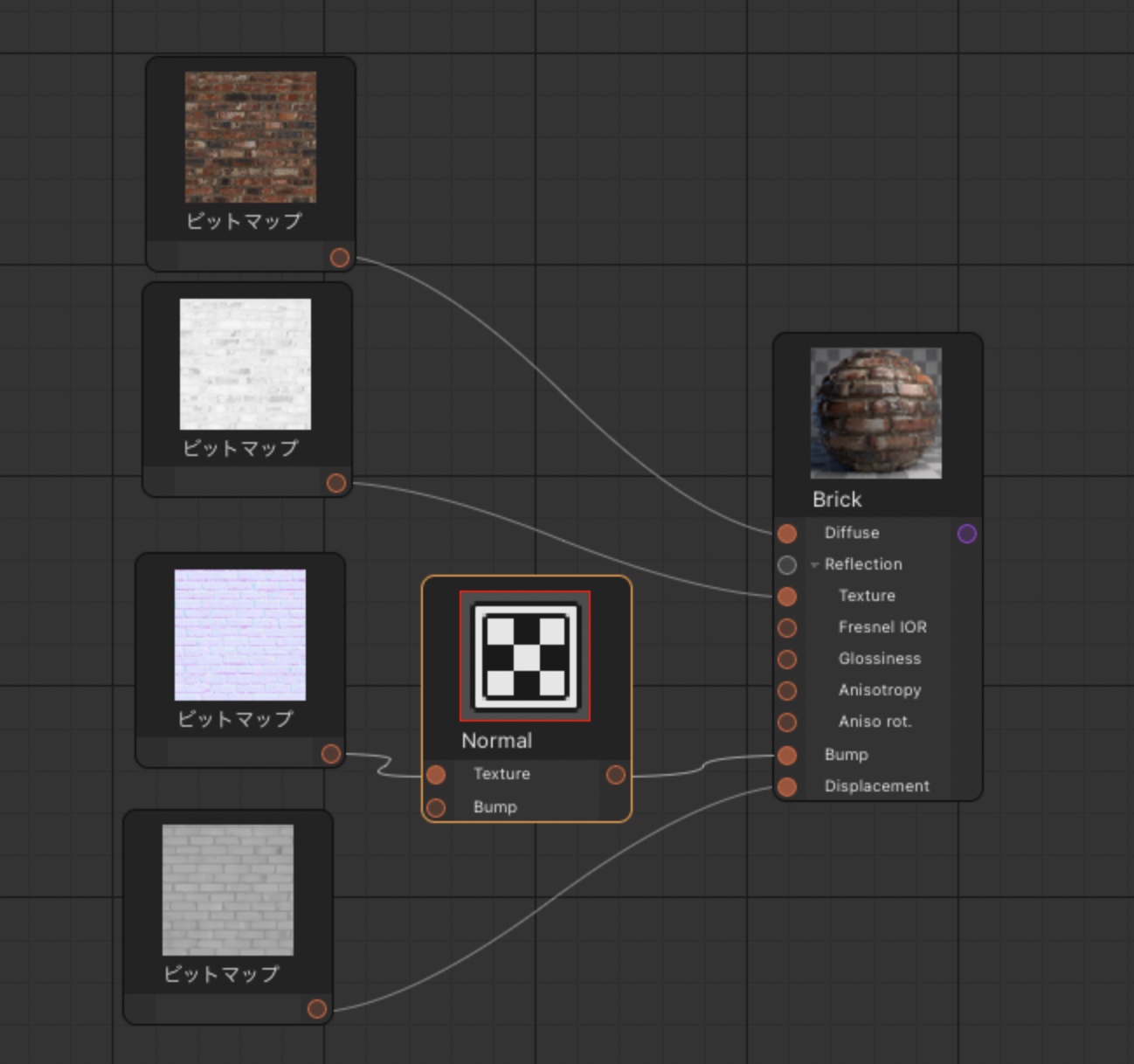The height and width of the screenshot is (1064, 1134).
Task: Collapse the Reflection group triangle
Action: pos(814,565)
